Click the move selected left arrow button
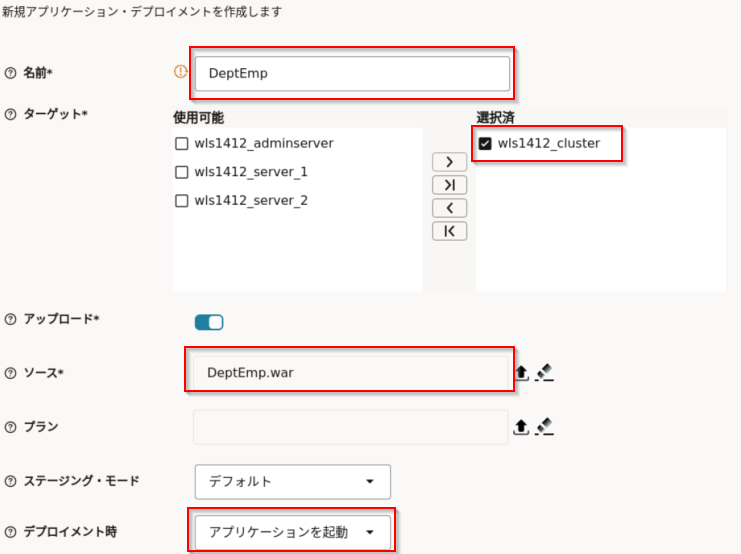741x554 pixels. pos(449,208)
